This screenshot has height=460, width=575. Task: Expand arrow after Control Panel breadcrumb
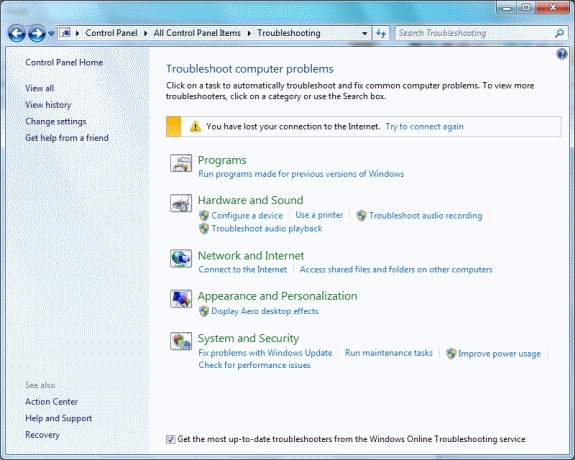pos(146,33)
